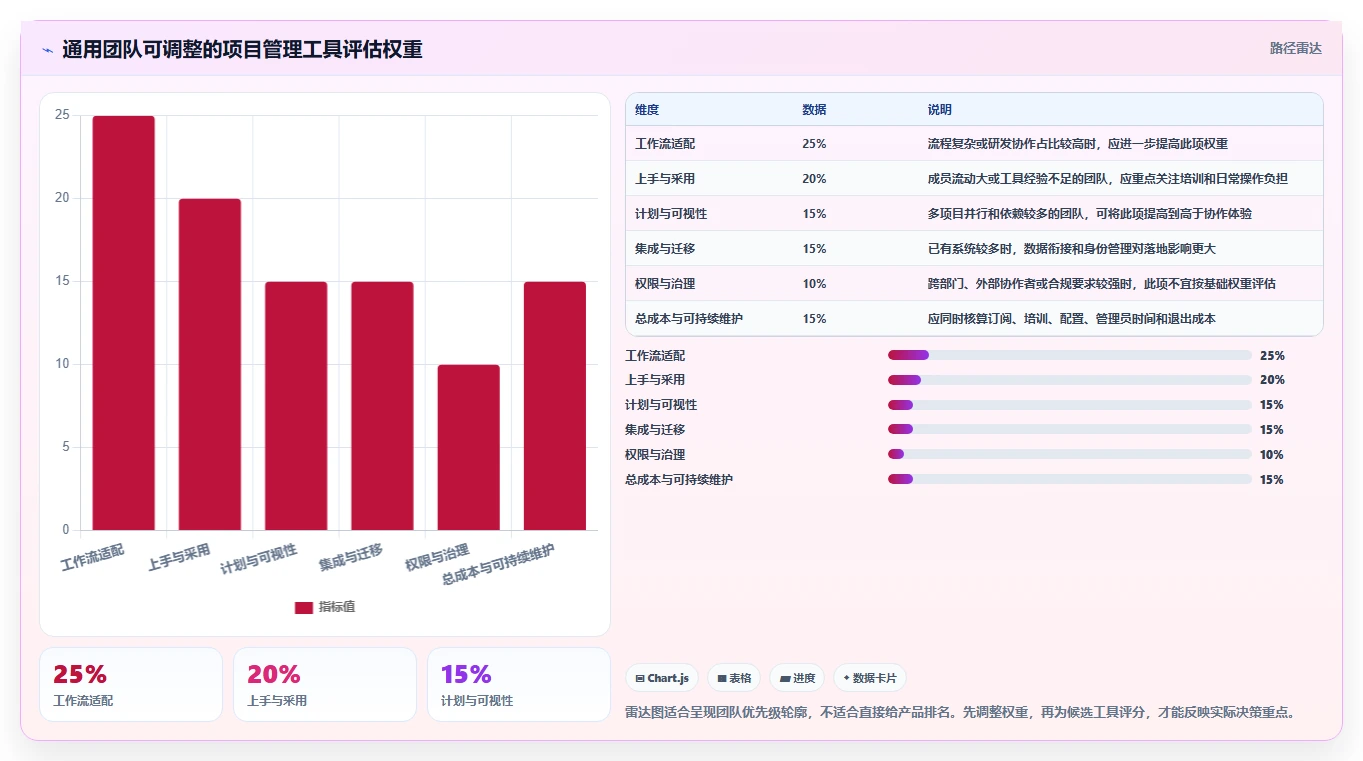This screenshot has height=761, width=1363.
Task: Select the 总成本与可持续维护 bar in the chart
Action: pyautogui.click(x=555, y=406)
